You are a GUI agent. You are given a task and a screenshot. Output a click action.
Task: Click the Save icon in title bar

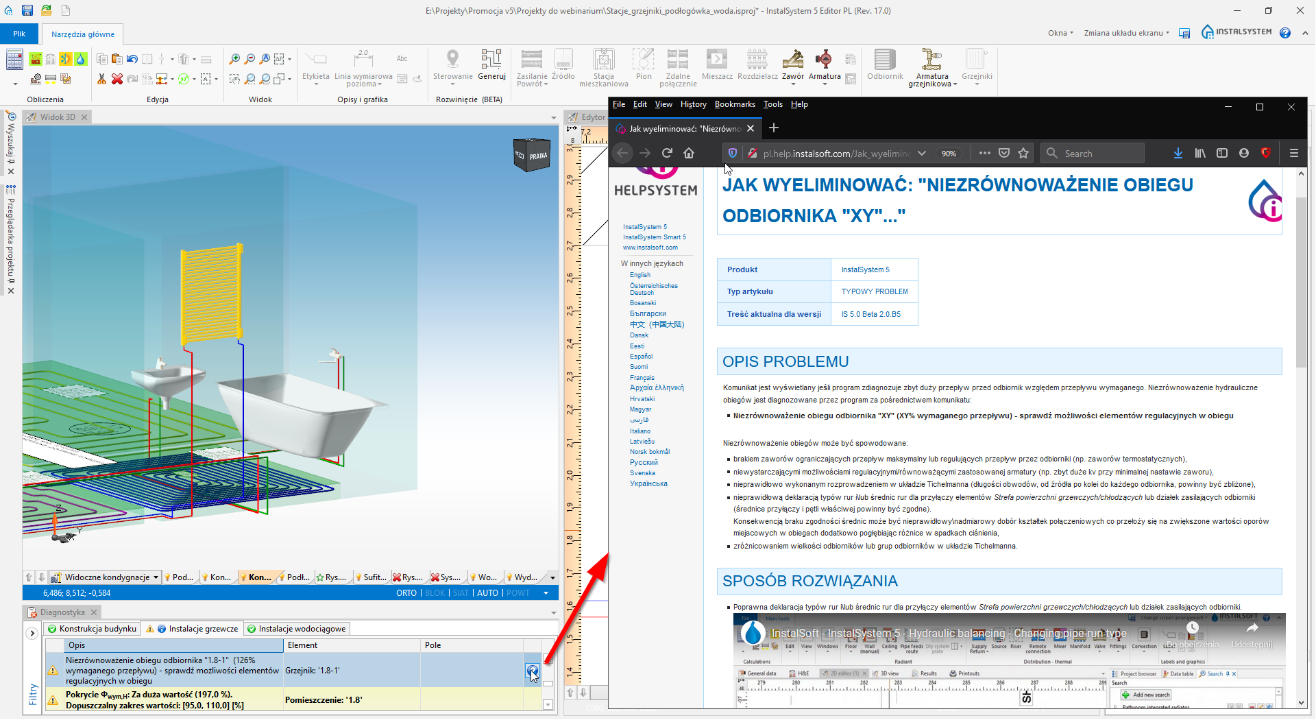(x=27, y=10)
